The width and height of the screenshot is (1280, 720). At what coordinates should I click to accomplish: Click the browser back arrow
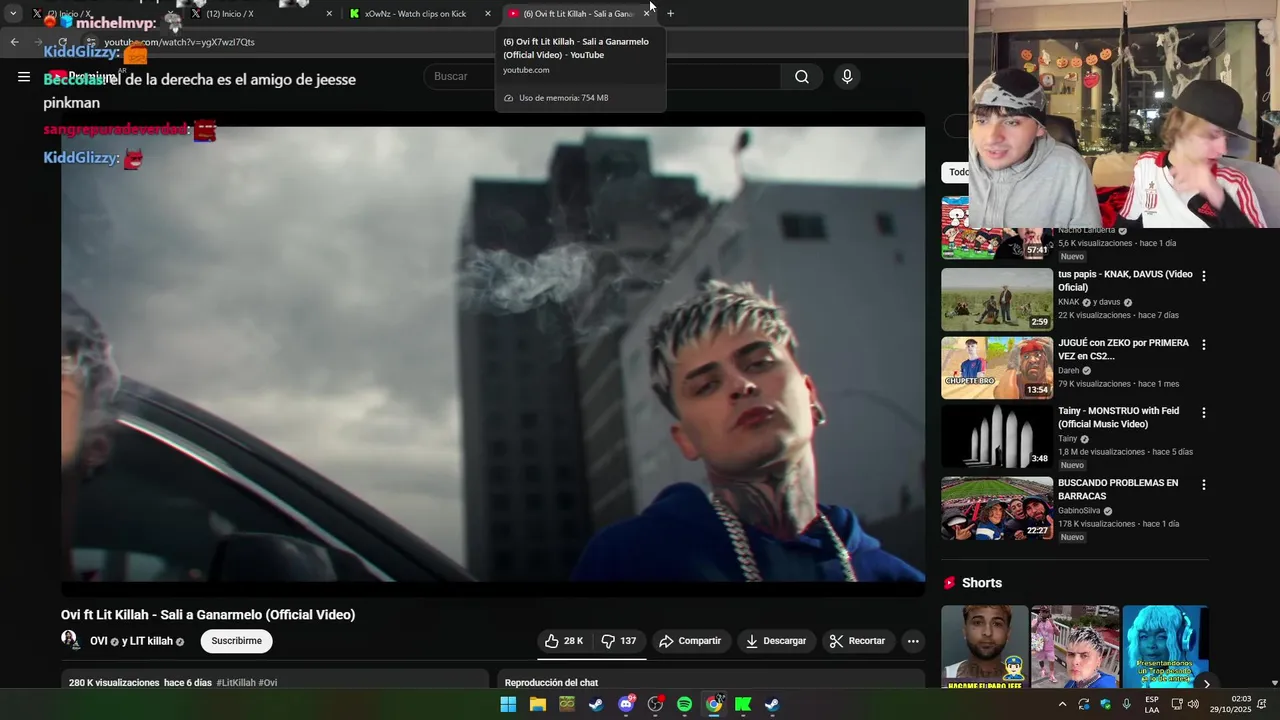[x=14, y=42]
